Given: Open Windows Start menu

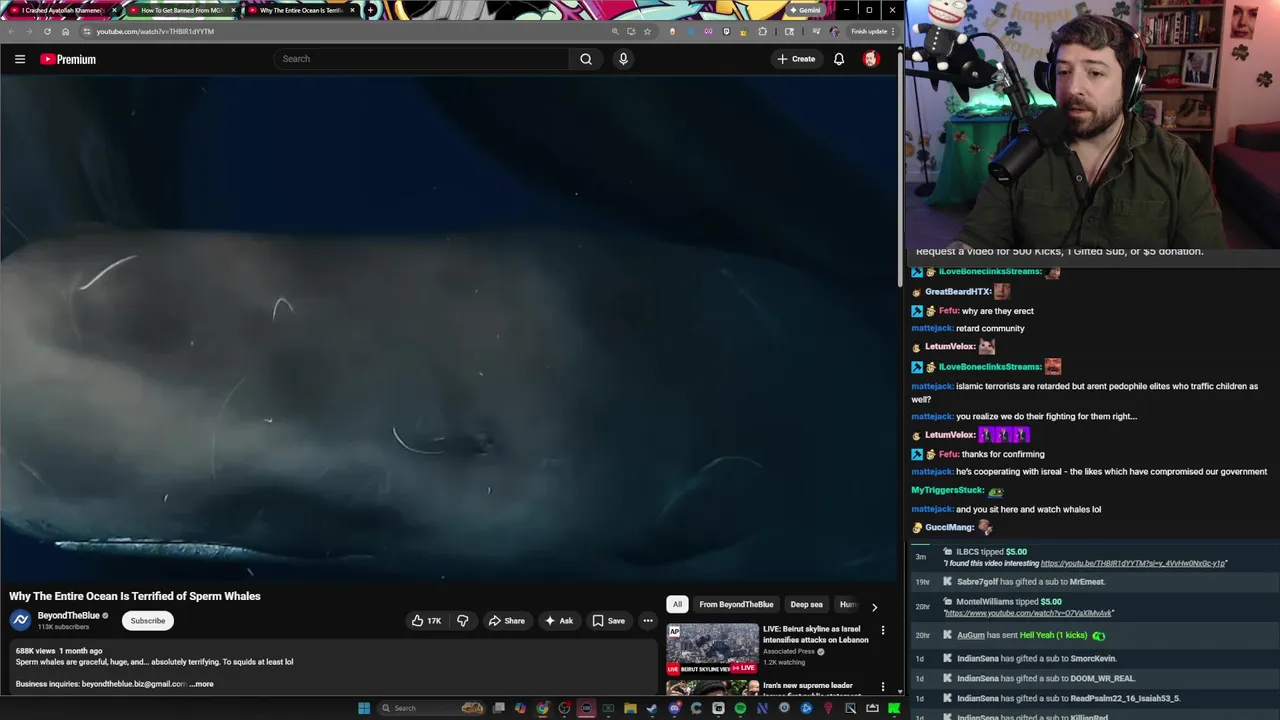Looking at the screenshot, I should coord(364,708).
